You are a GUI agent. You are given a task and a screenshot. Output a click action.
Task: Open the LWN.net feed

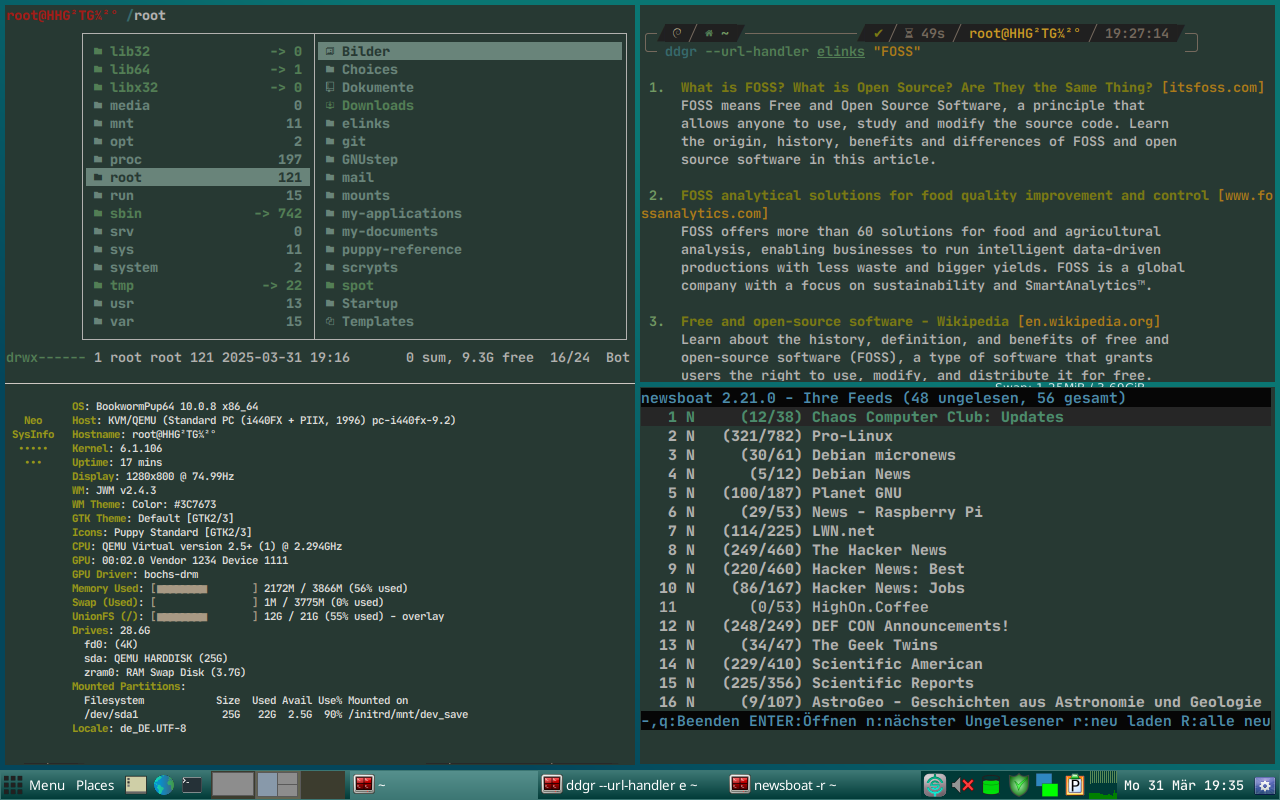coord(956,531)
